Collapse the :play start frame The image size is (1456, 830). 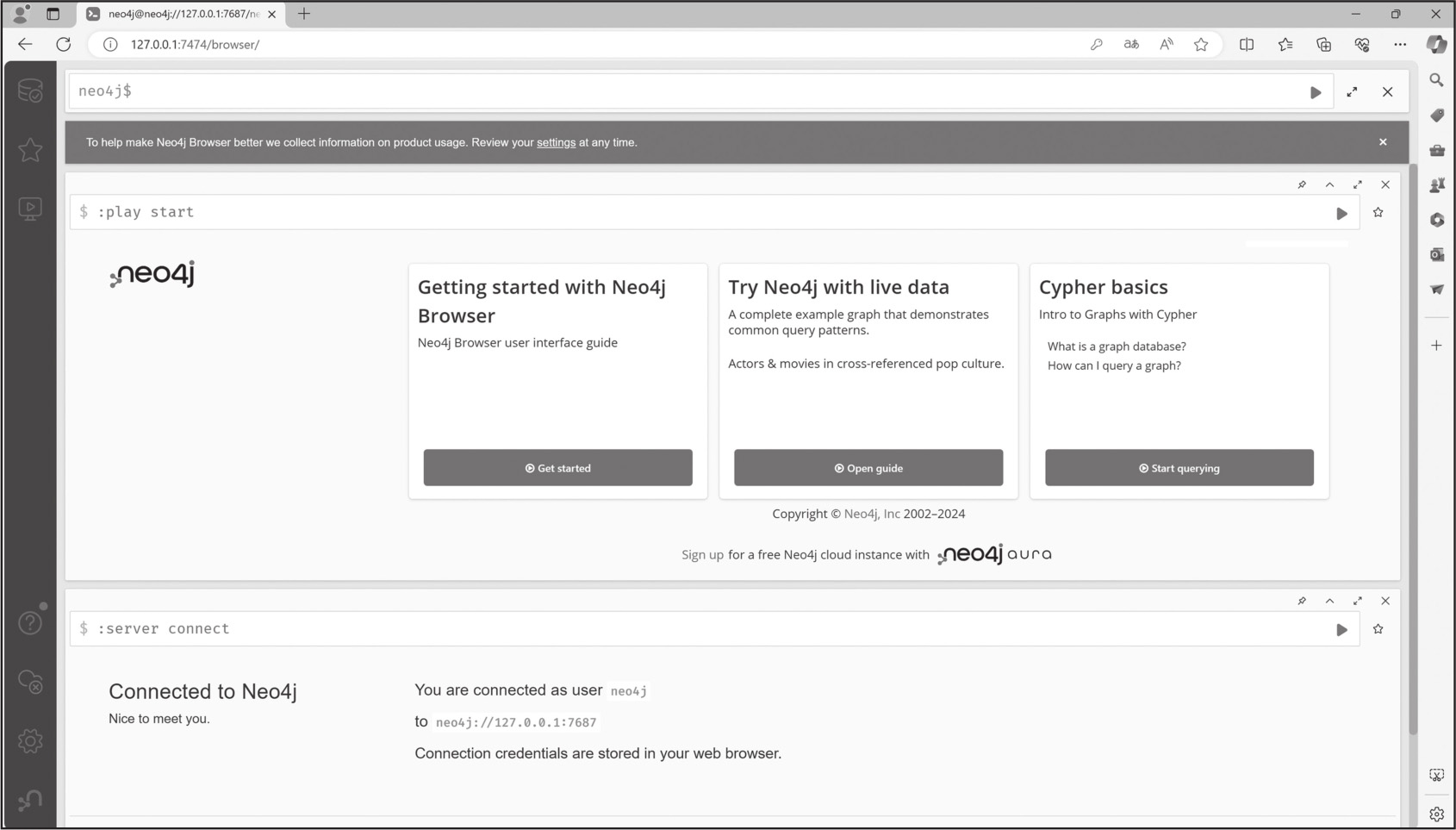(1330, 184)
